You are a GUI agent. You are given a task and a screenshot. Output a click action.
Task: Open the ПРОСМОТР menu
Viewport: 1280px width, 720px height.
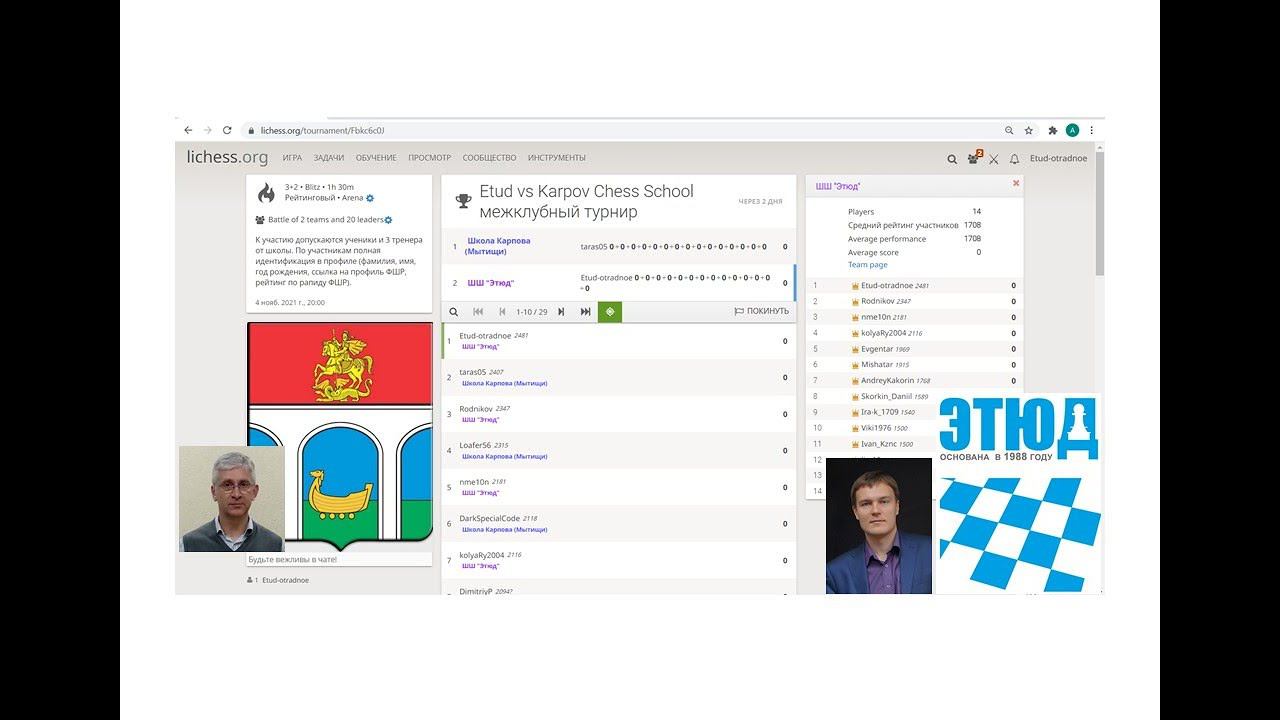429,158
